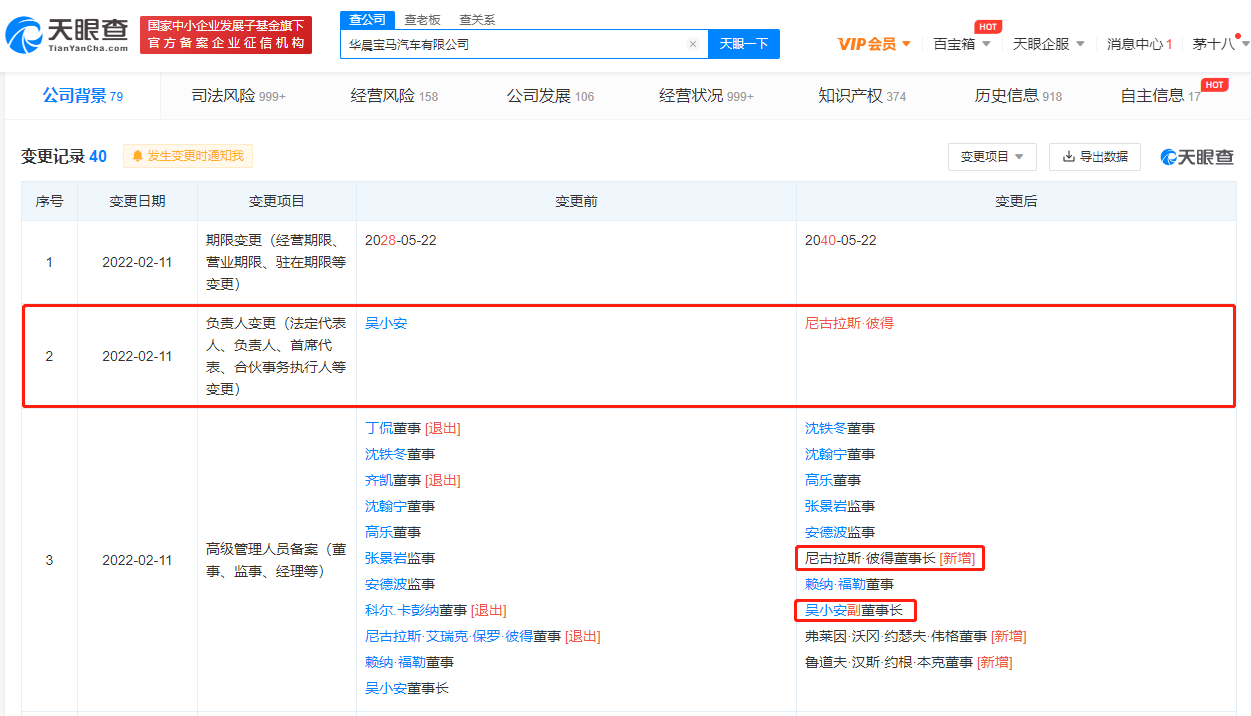Select the 负责人变更 change item cell
Image resolution: width=1251 pixels, height=716 pixels.
tap(277, 357)
